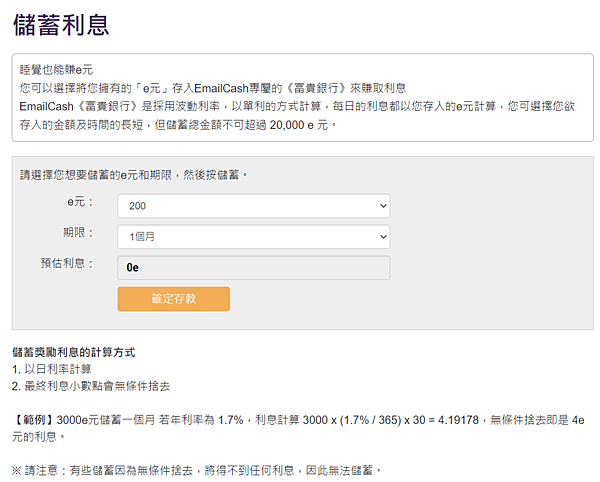The height and width of the screenshot is (482, 600).
Task: Click the orange 確定存款 button
Action: [174, 299]
